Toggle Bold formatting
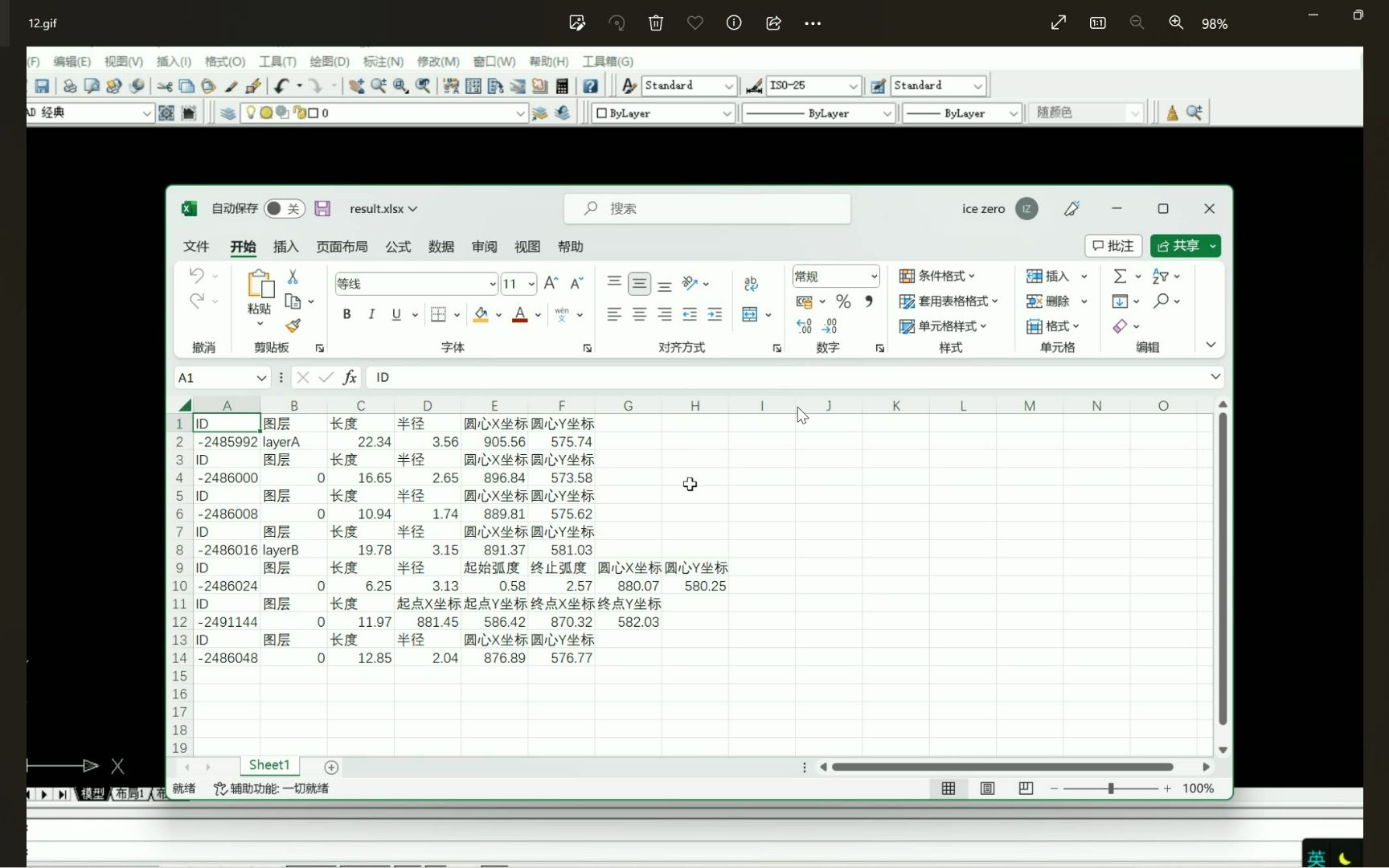 coord(346,314)
